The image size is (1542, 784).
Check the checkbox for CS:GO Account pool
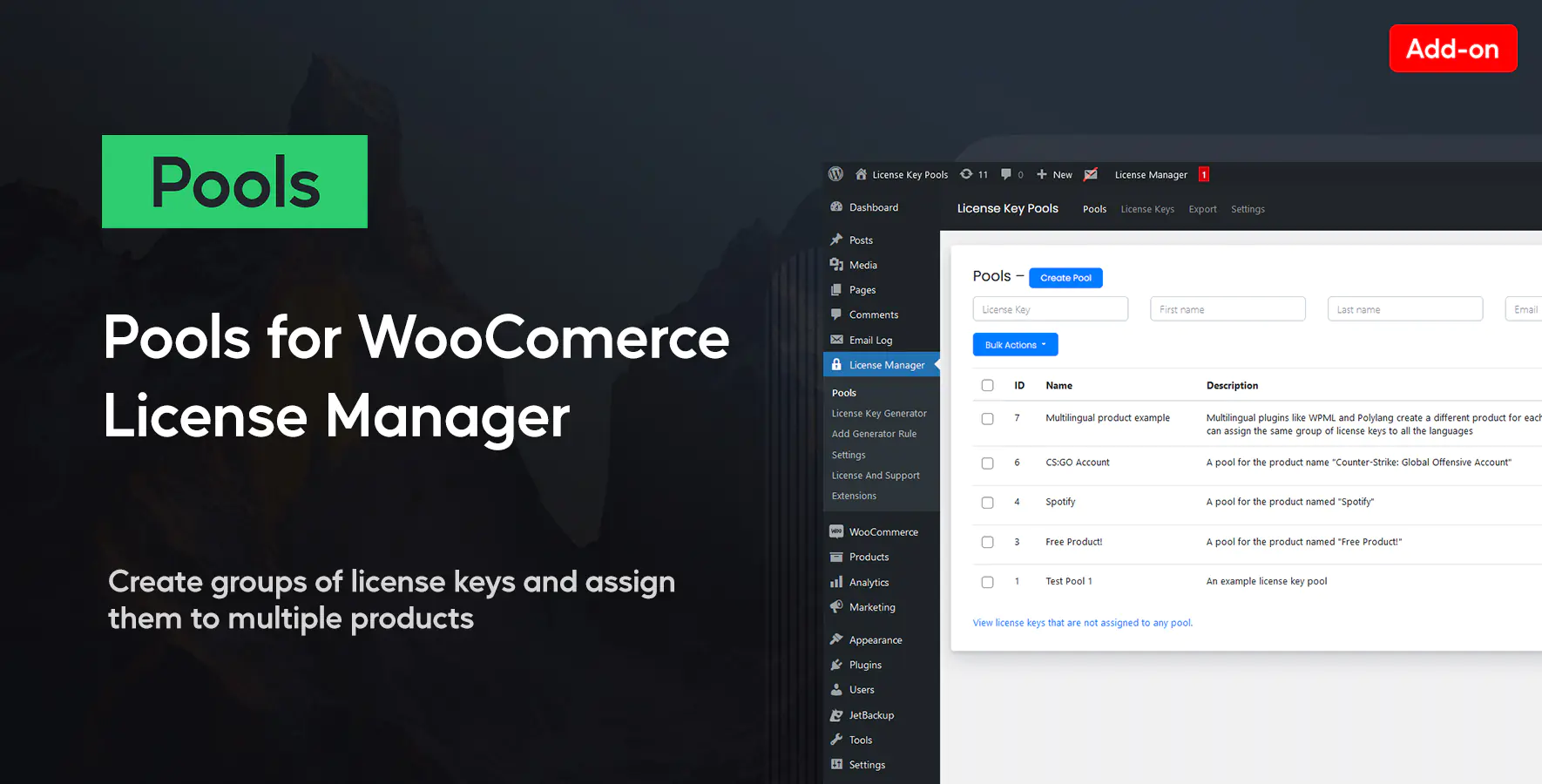tap(987, 463)
